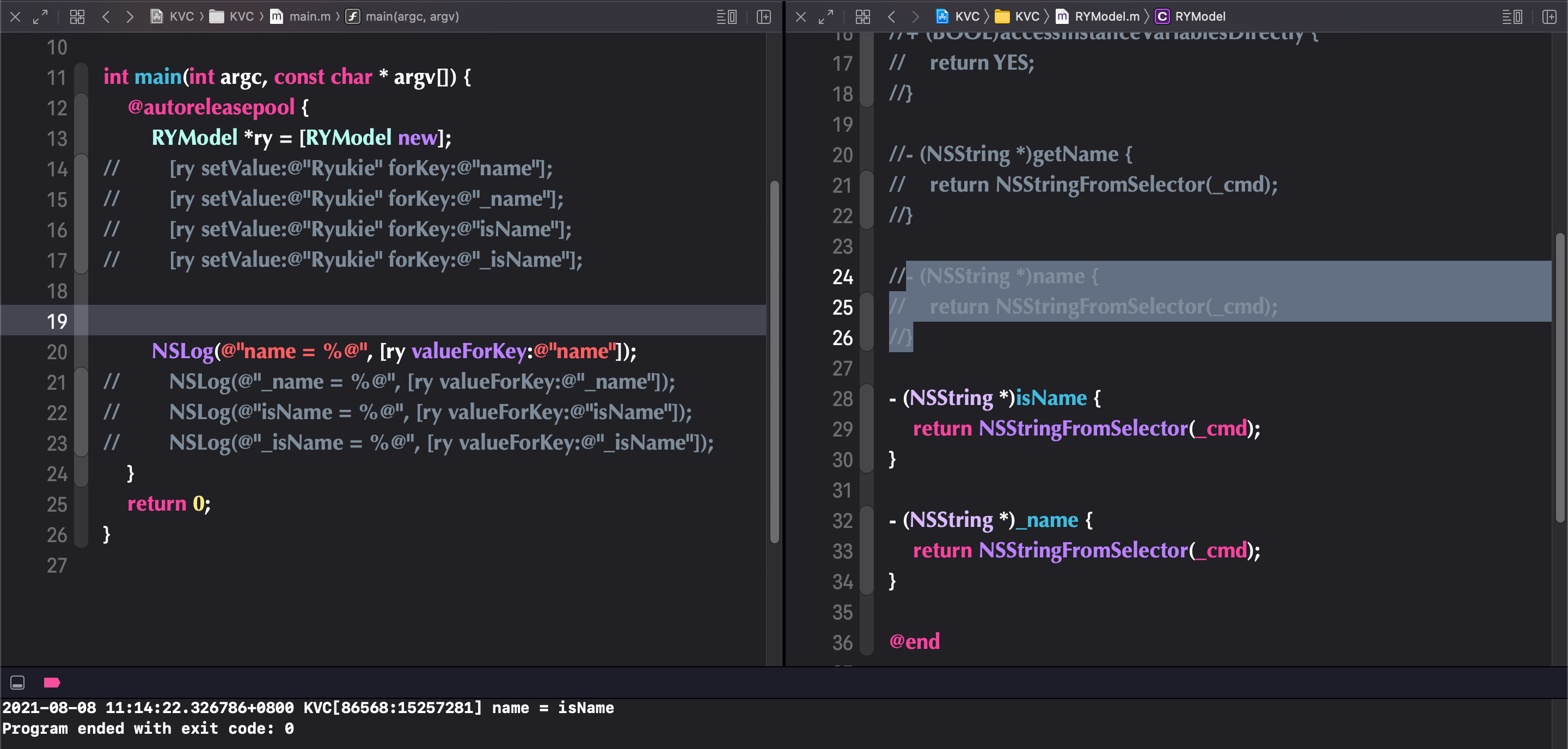Toggle the breakpoints activation icon
Image resolution: width=1568 pixels, height=749 pixels.
click(x=52, y=683)
